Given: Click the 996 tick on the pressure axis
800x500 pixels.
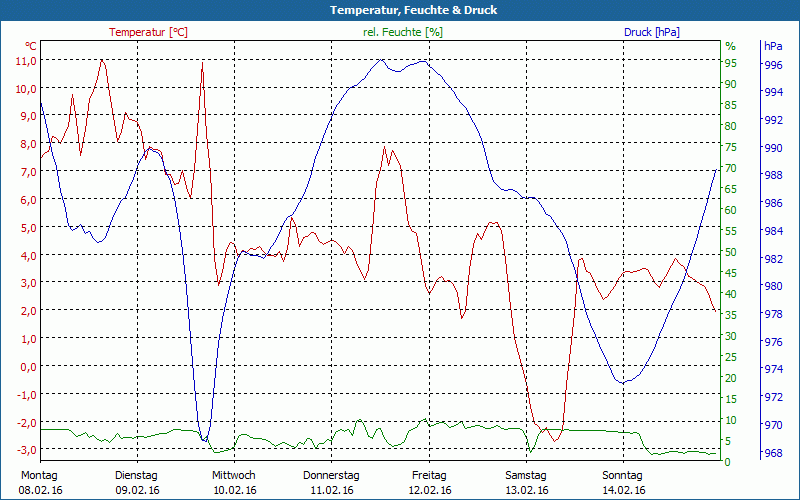Looking at the screenshot, I should click(773, 65).
